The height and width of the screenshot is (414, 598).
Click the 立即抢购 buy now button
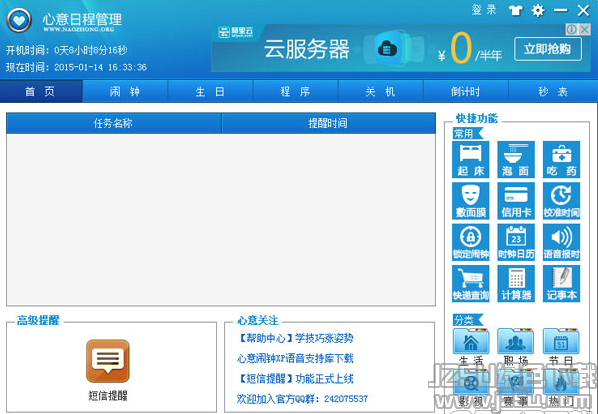tap(548, 49)
